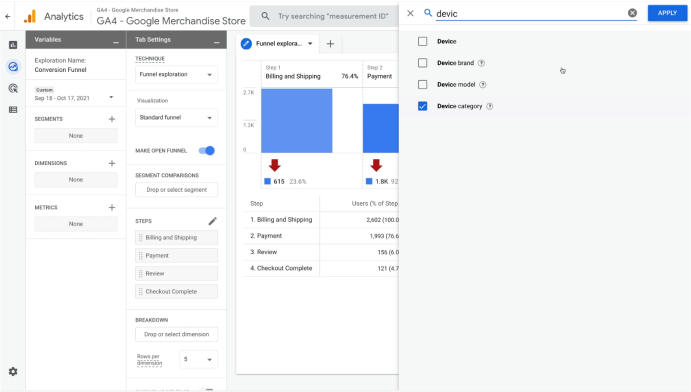Image resolution: width=691 pixels, height=392 pixels.
Task: Check the Device brand checkbox
Action: tap(423, 63)
